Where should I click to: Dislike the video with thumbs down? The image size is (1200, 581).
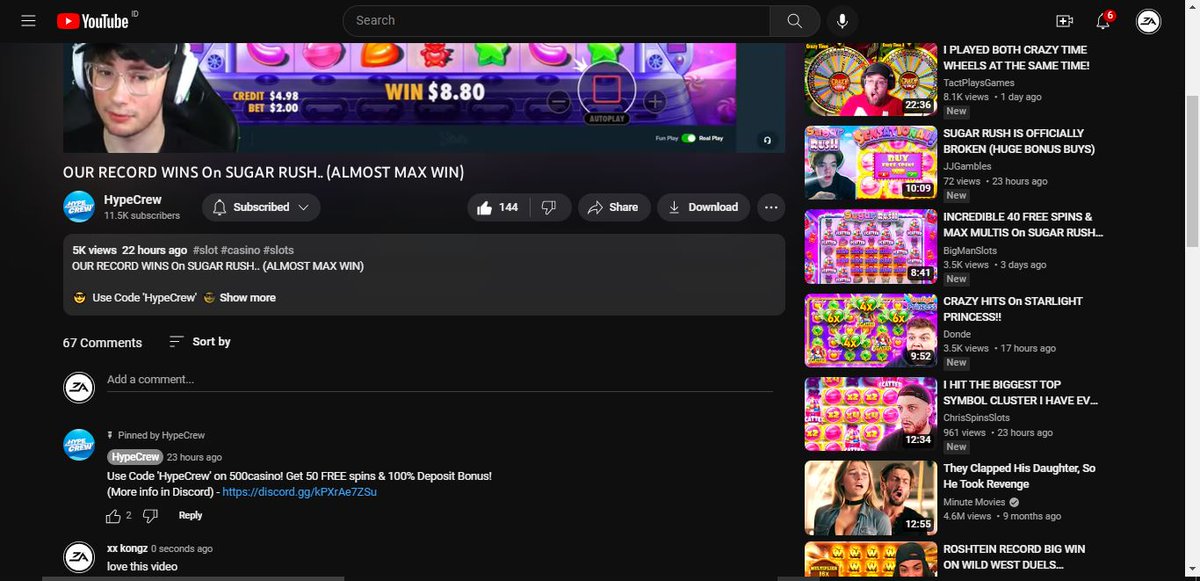(549, 207)
